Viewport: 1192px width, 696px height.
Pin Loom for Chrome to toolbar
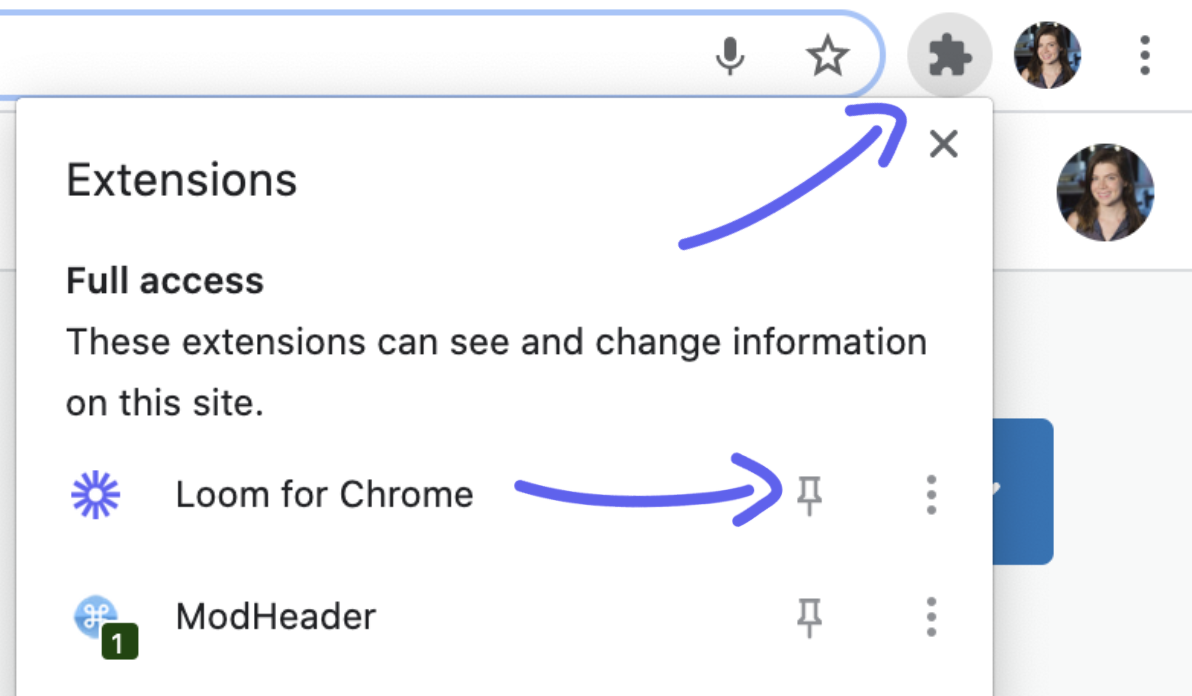pyautogui.click(x=809, y=494)
